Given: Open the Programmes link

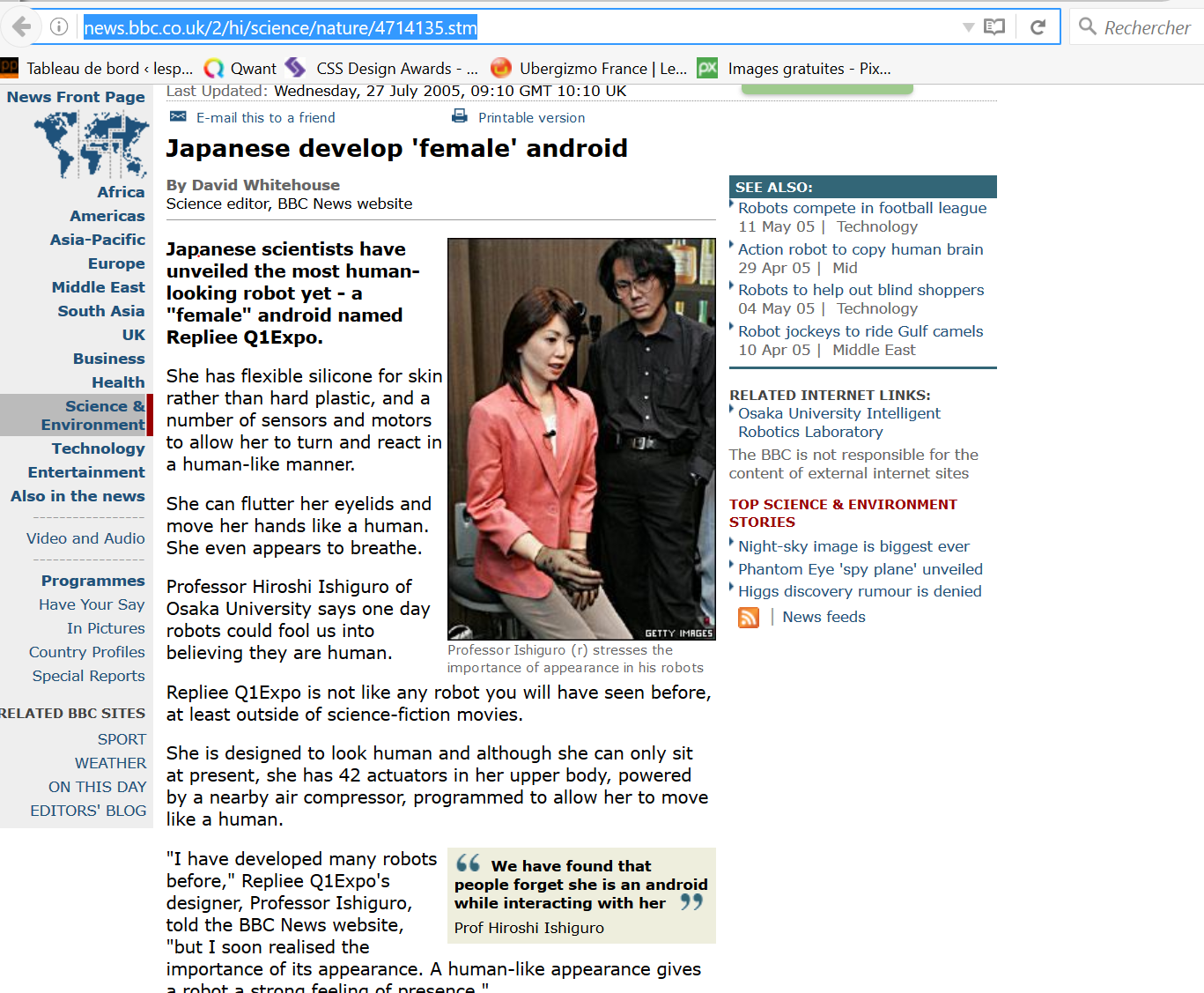Looking at the screenshot, I should [x=93, y=581].
